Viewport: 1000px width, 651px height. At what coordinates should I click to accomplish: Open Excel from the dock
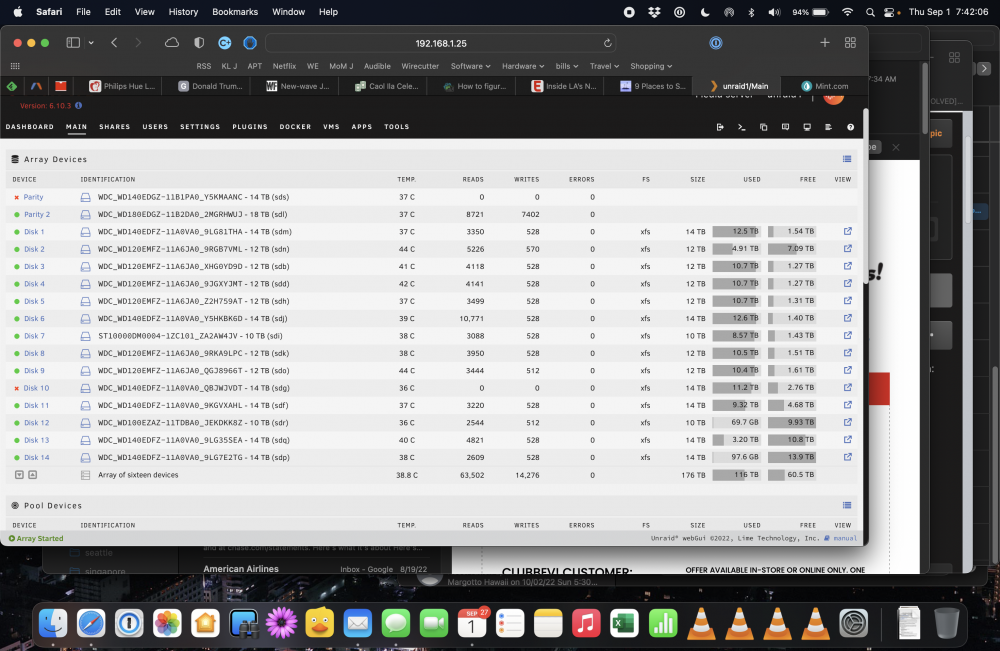tap(624, 623)
